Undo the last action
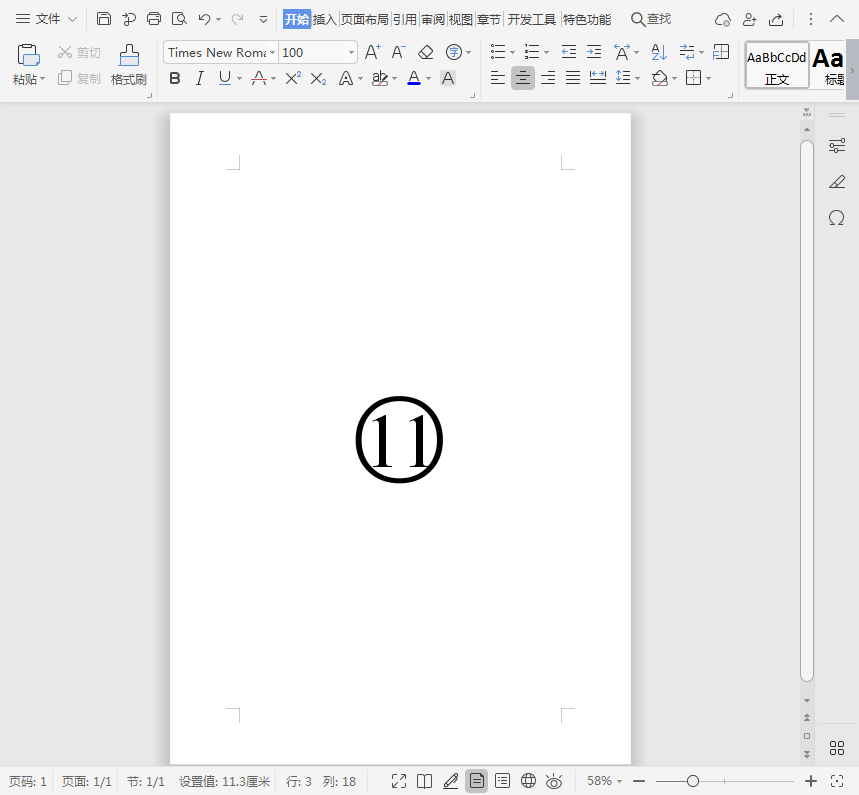The height and width of the screenshot is (795, 859). 204,19
